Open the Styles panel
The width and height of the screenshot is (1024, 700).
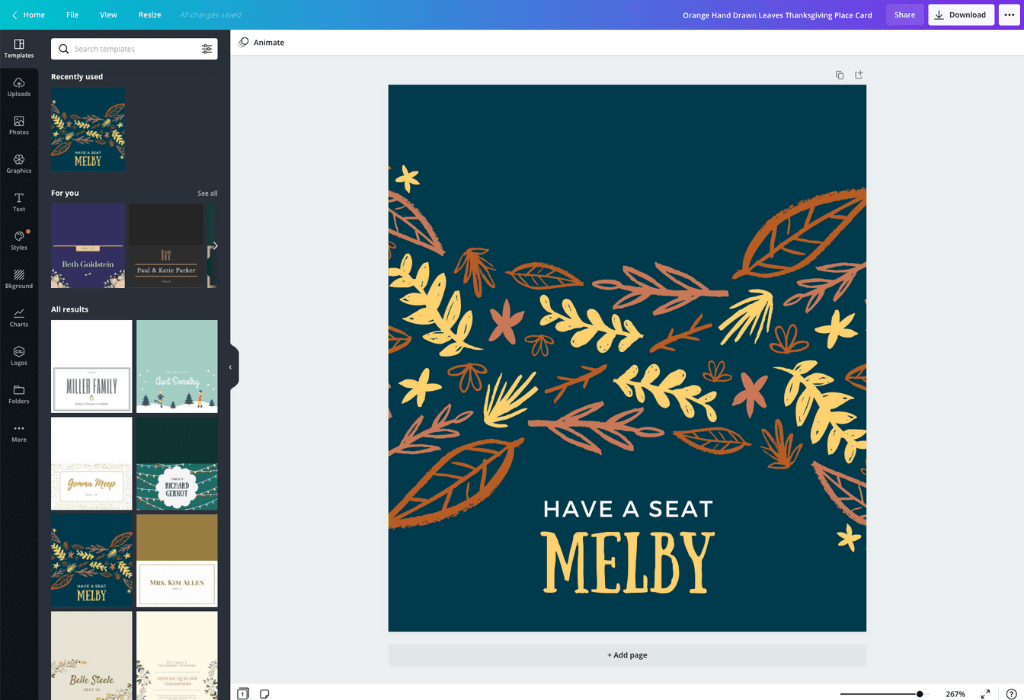click(x=19, y=240)
